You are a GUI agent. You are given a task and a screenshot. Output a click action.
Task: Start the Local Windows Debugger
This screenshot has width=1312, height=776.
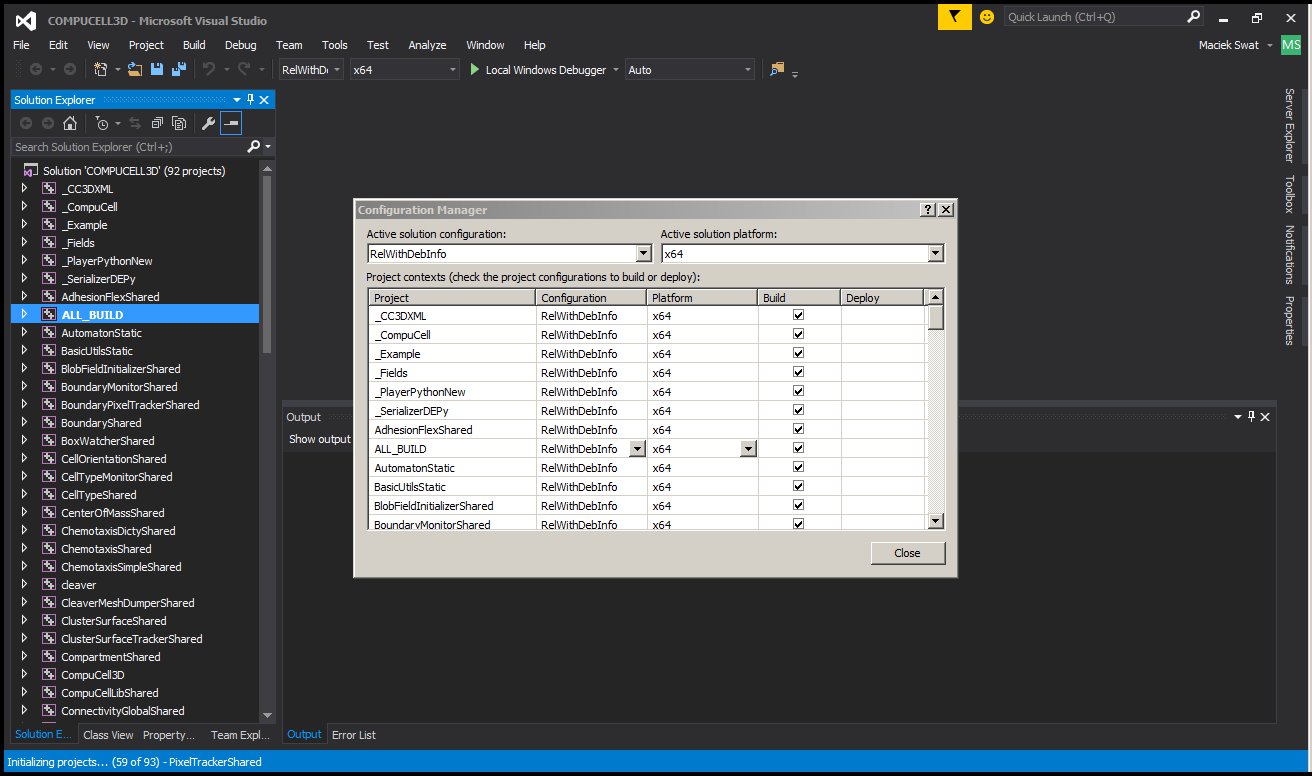(x=538, y=70)
